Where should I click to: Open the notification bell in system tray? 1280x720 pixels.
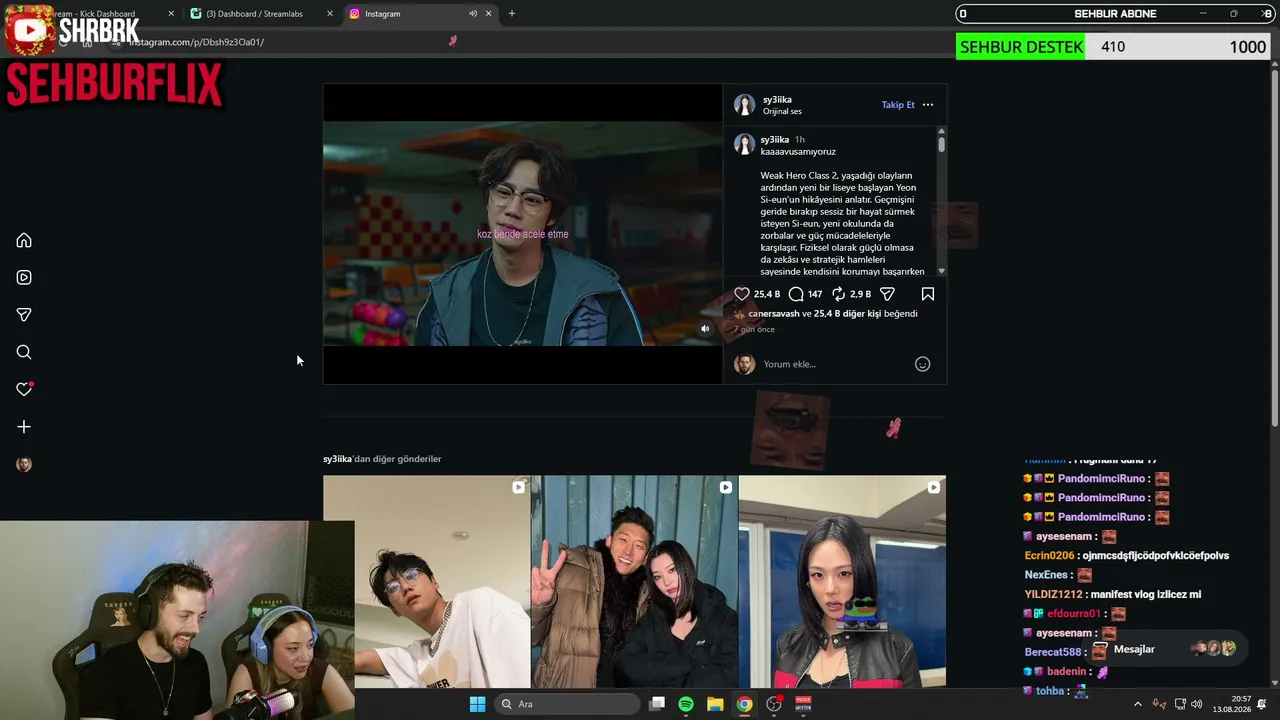pos(1262,704)
